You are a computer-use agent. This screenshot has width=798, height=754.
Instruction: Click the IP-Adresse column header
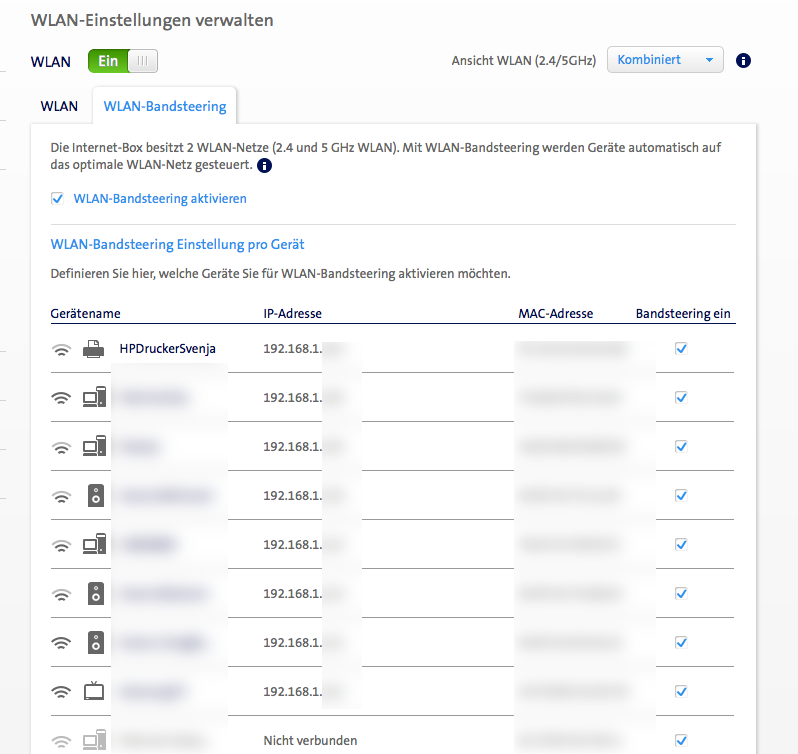pos(293,313)
